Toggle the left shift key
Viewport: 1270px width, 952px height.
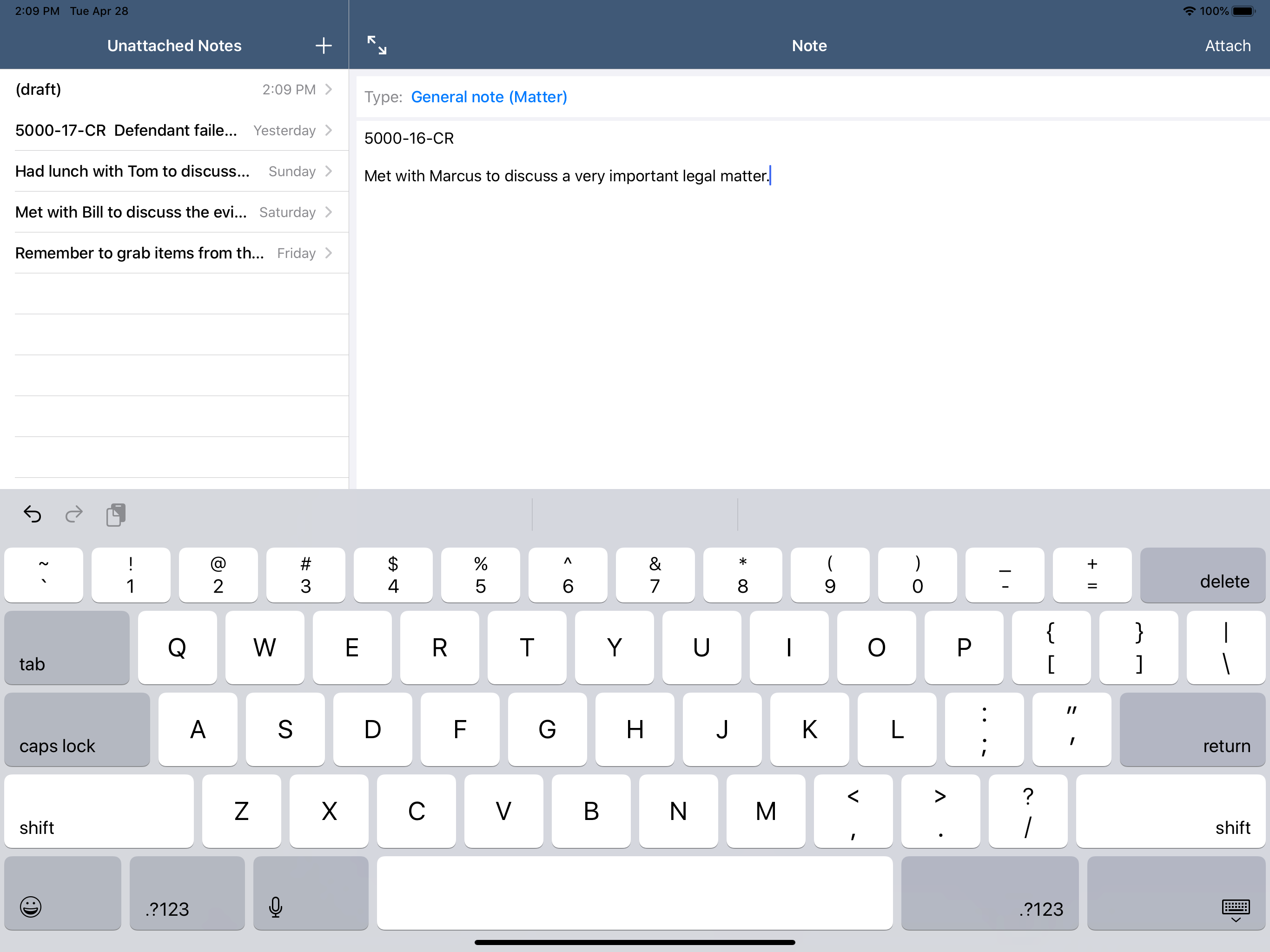(99, 811)
